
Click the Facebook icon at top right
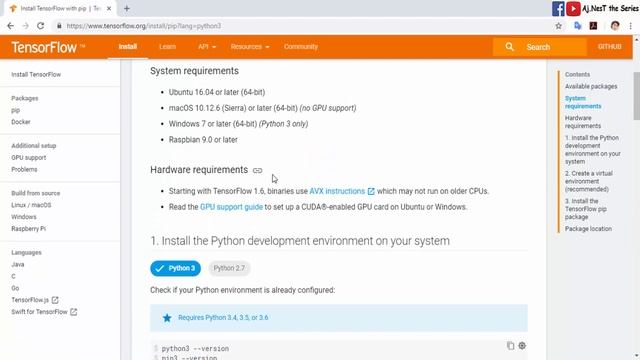pos(558,9)
